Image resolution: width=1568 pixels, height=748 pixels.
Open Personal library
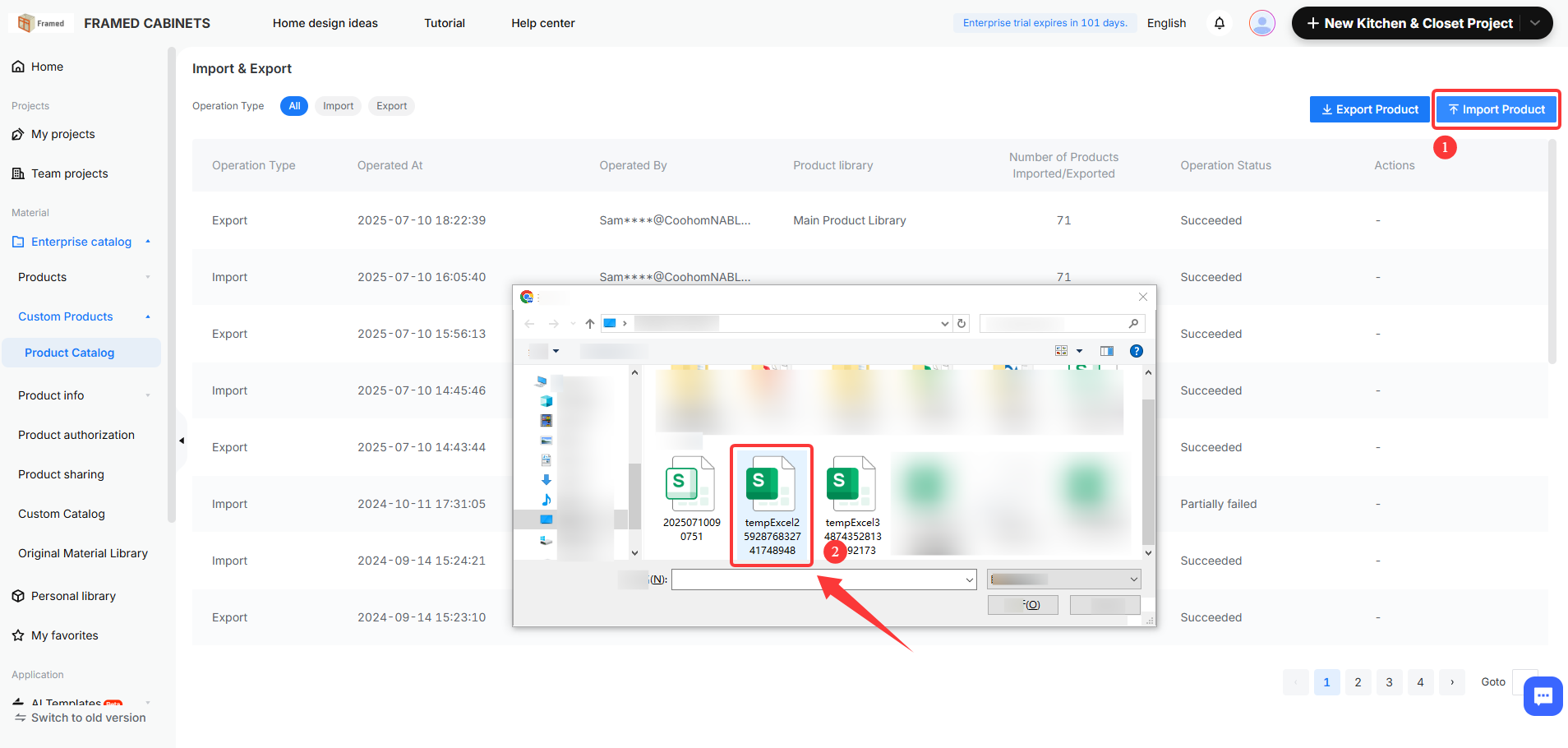point(73,596)
